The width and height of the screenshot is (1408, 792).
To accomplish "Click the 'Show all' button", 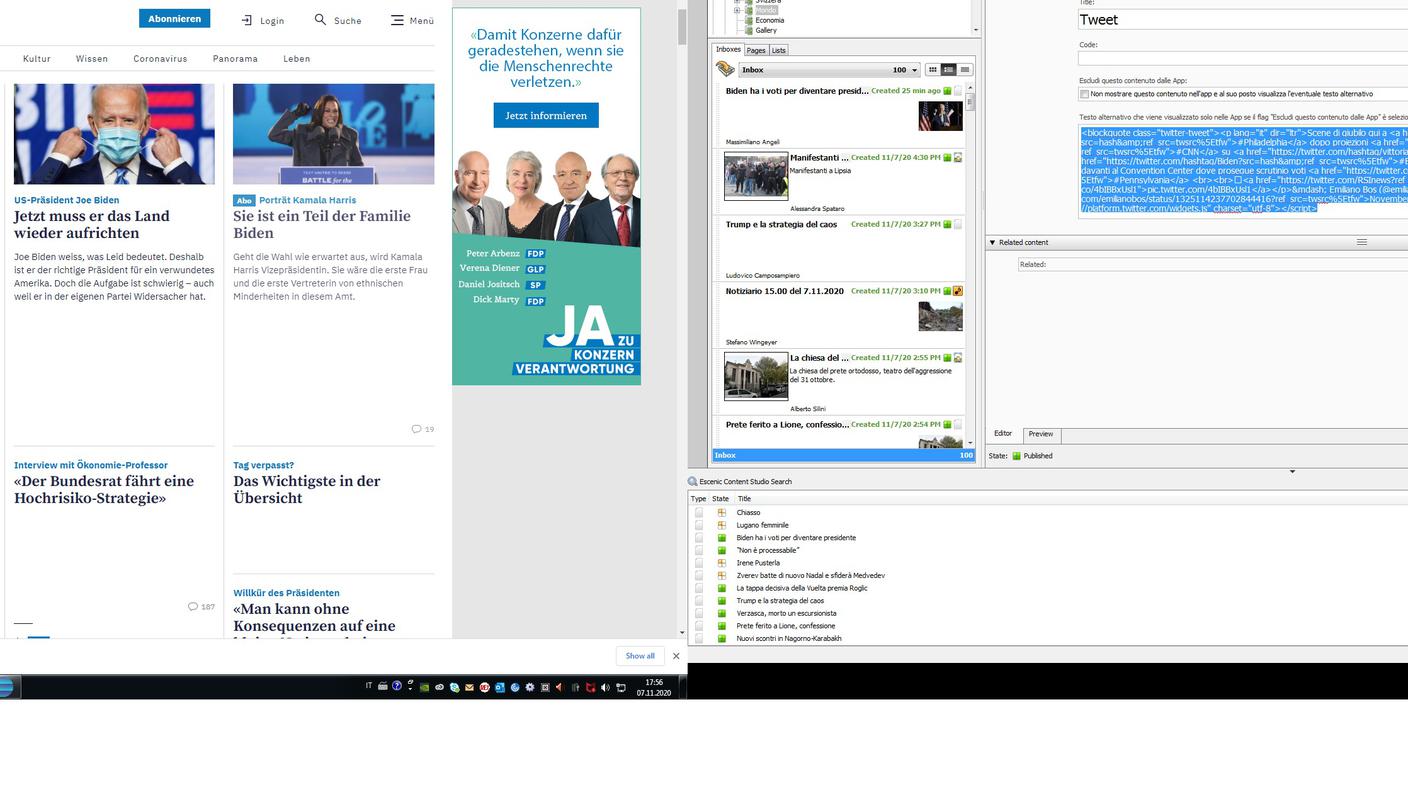I will 640,656.
